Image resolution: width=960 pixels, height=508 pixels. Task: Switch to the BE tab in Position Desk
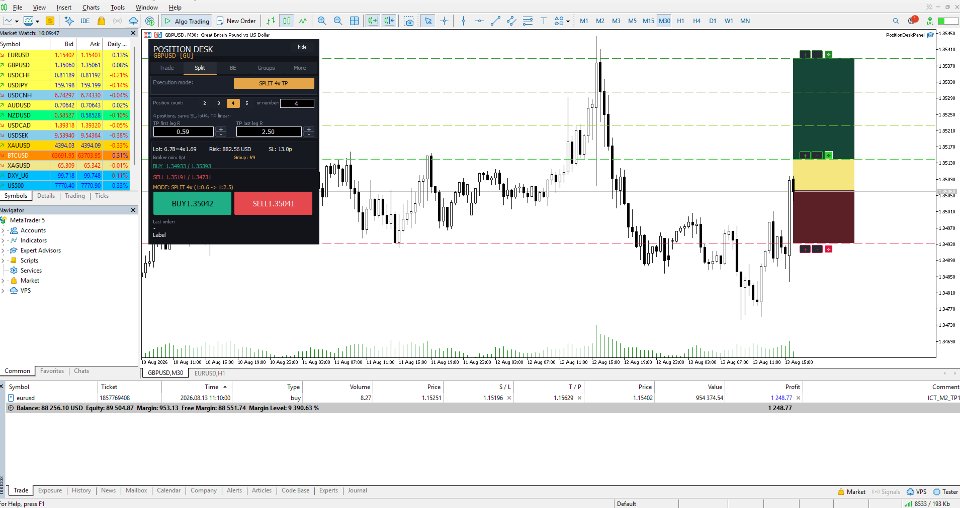[233, 68]
